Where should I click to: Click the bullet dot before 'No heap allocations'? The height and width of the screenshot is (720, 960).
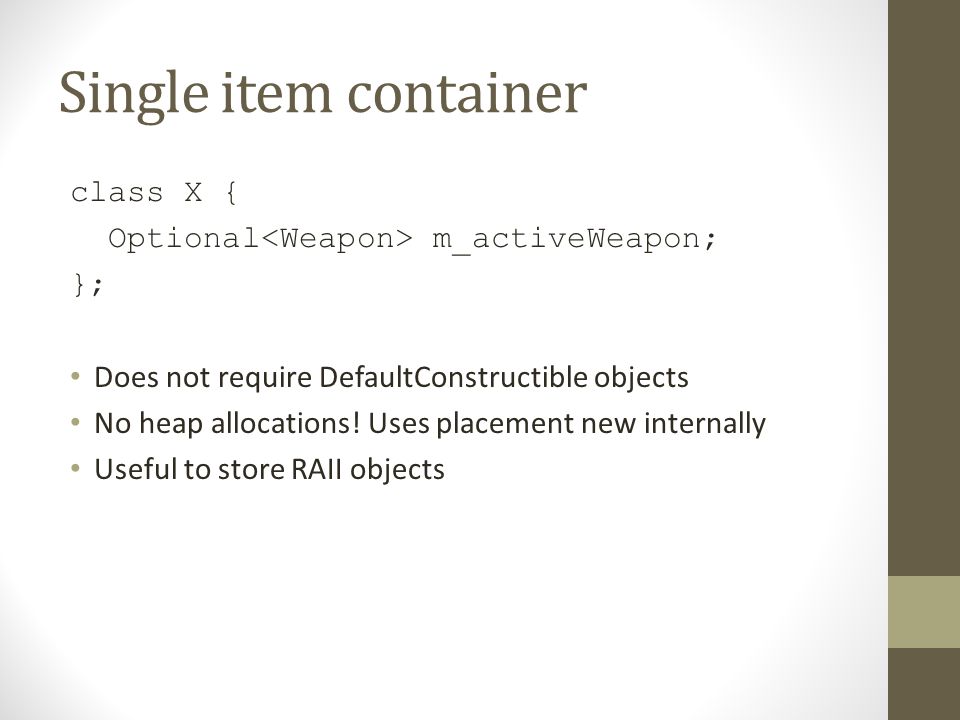tap(75, 422)
